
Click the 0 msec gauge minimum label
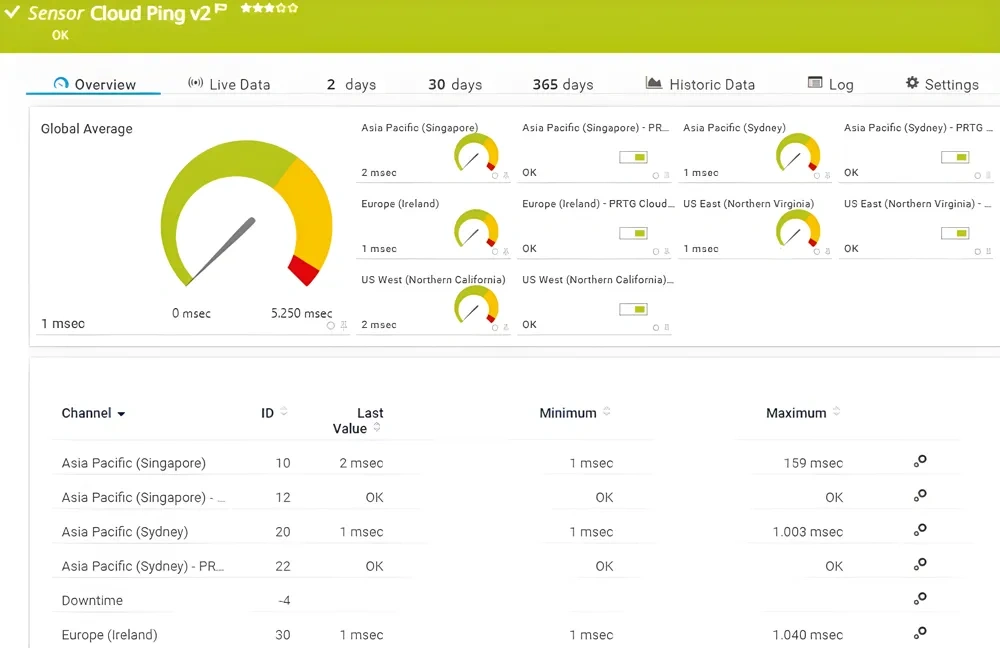click(x=191, y=313)
